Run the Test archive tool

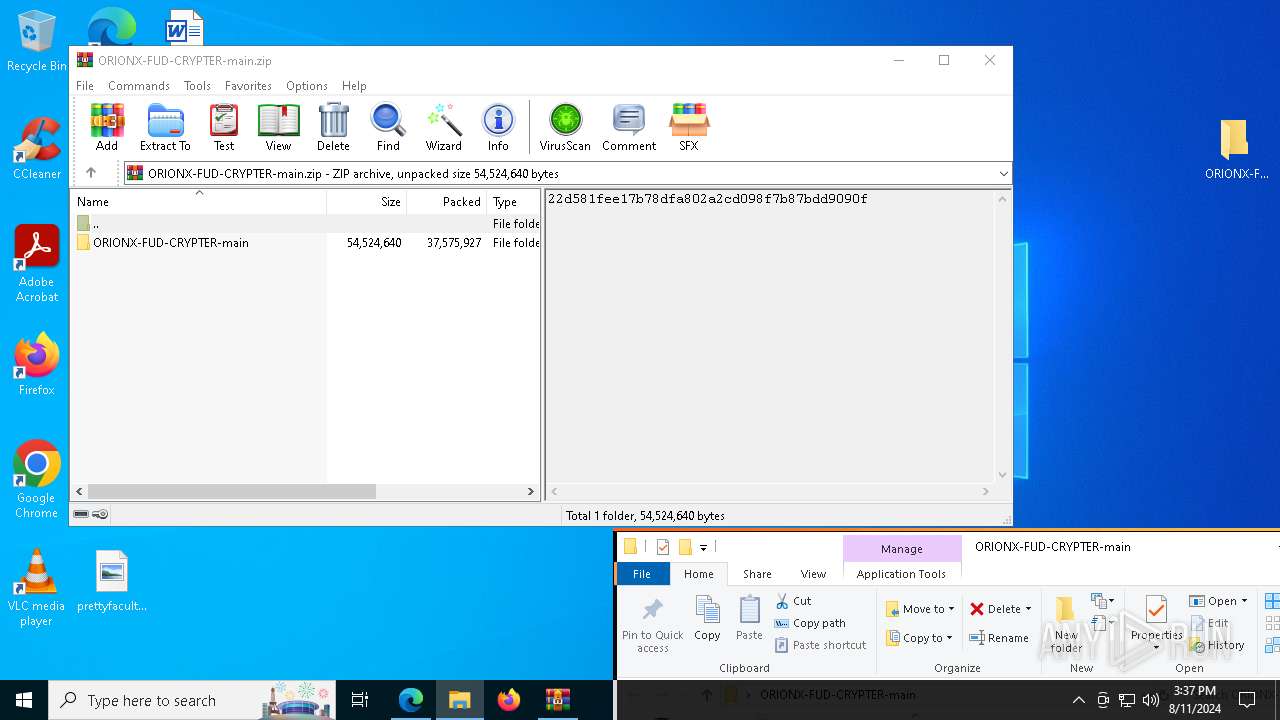224,127
